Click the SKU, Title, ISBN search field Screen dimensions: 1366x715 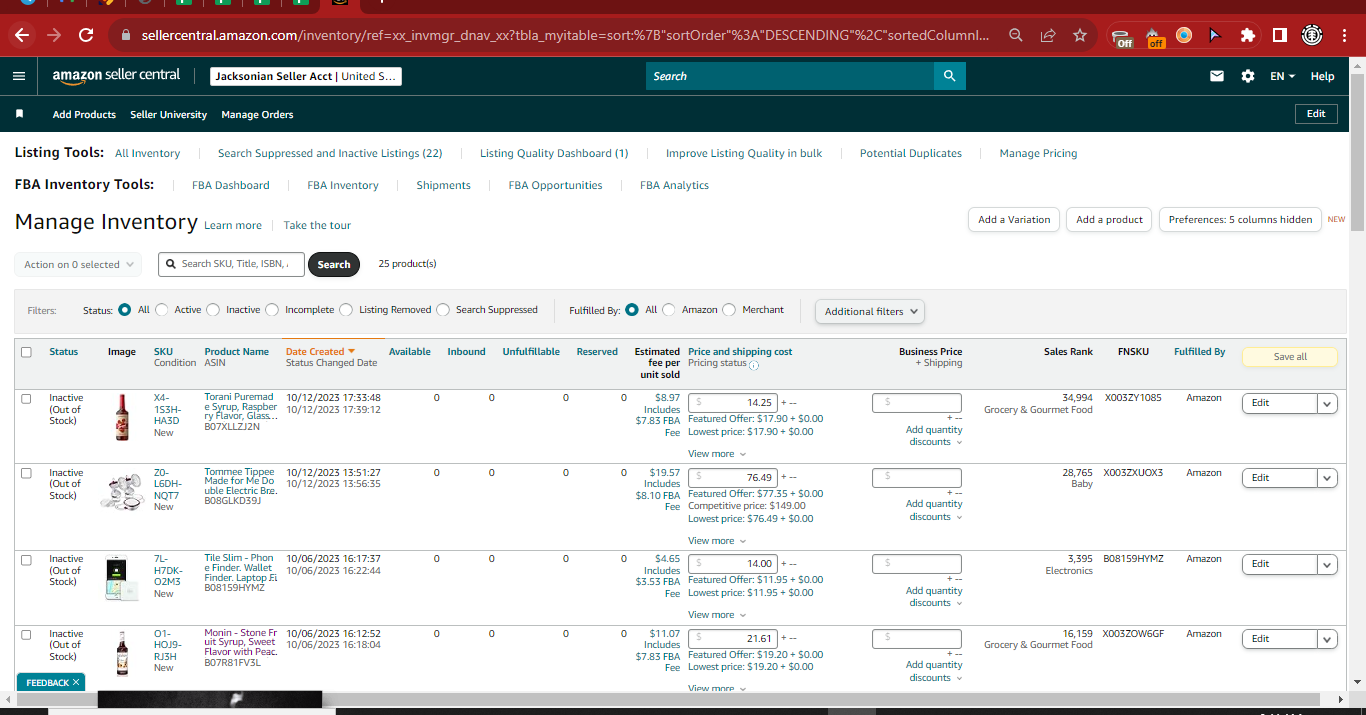pos(231,264)
